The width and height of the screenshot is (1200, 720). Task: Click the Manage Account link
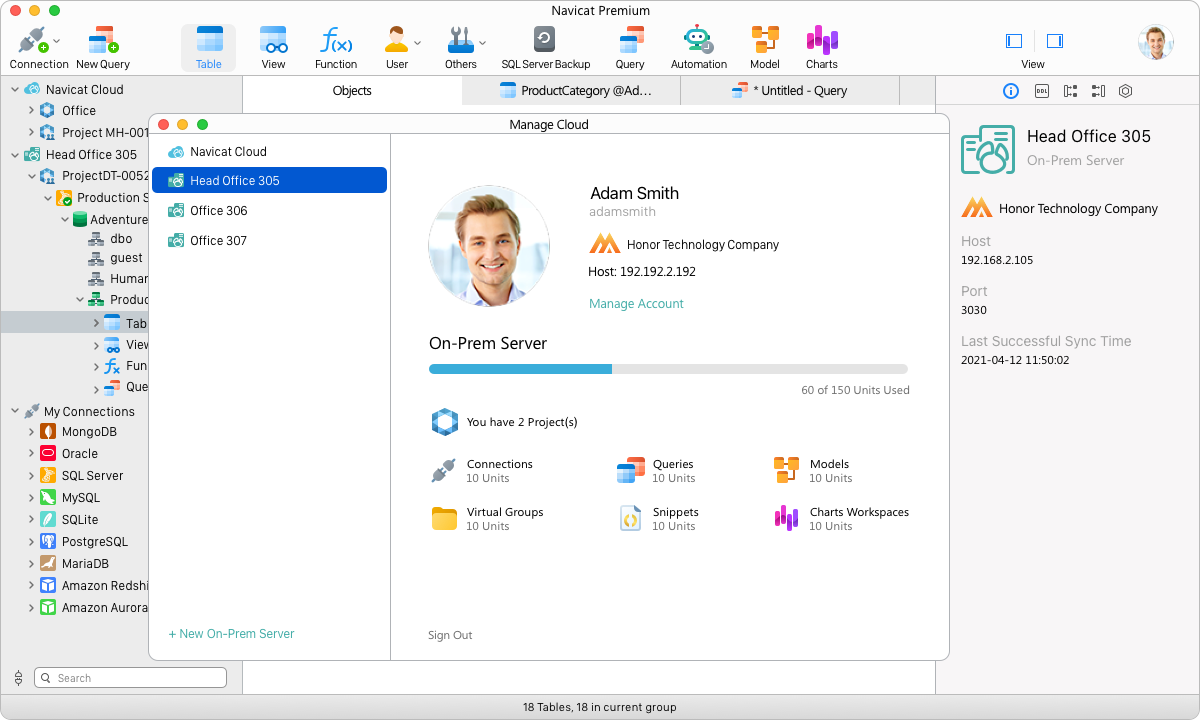coord(636,304)
